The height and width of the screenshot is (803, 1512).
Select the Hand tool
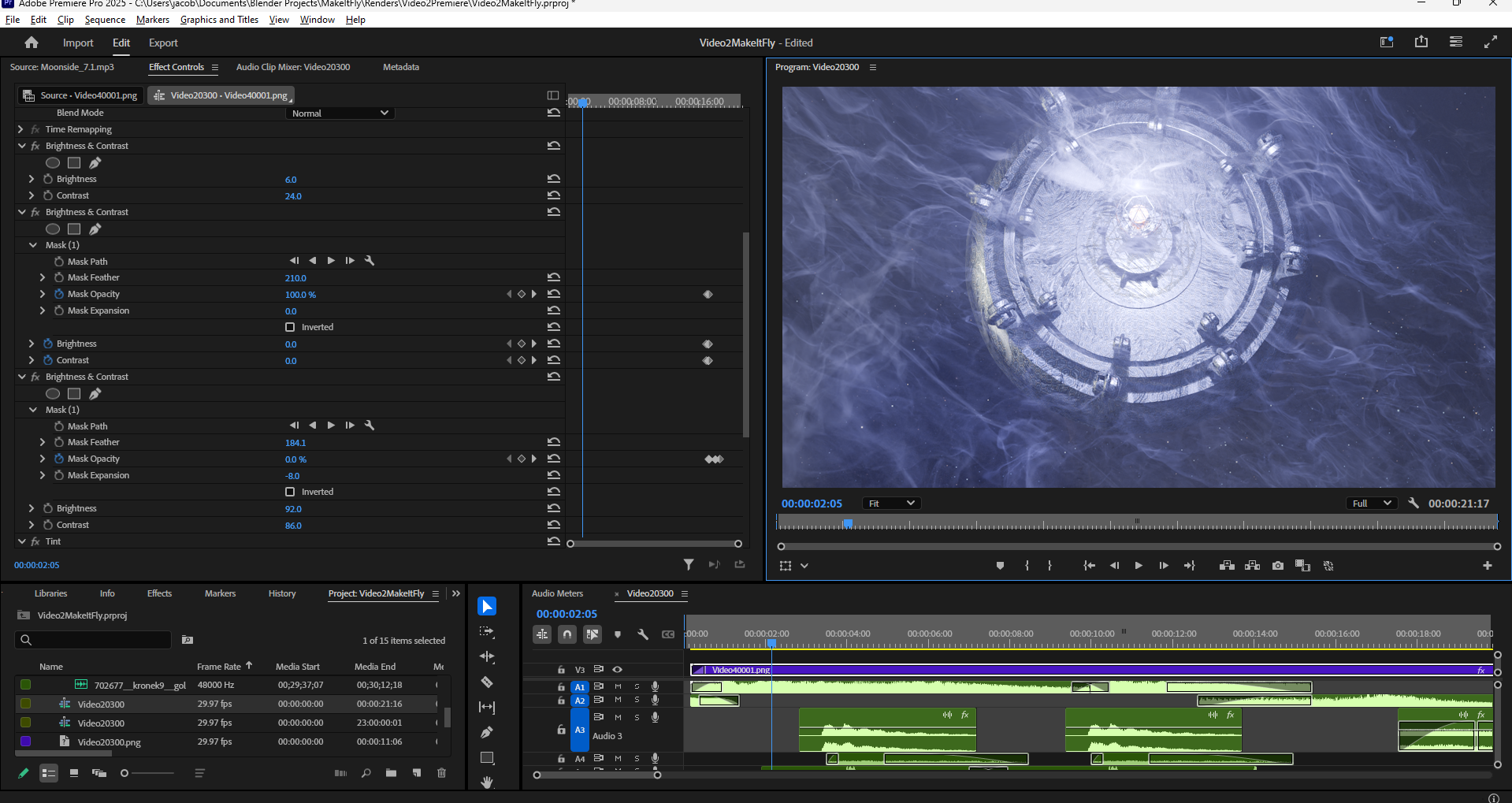coord(487,782)
